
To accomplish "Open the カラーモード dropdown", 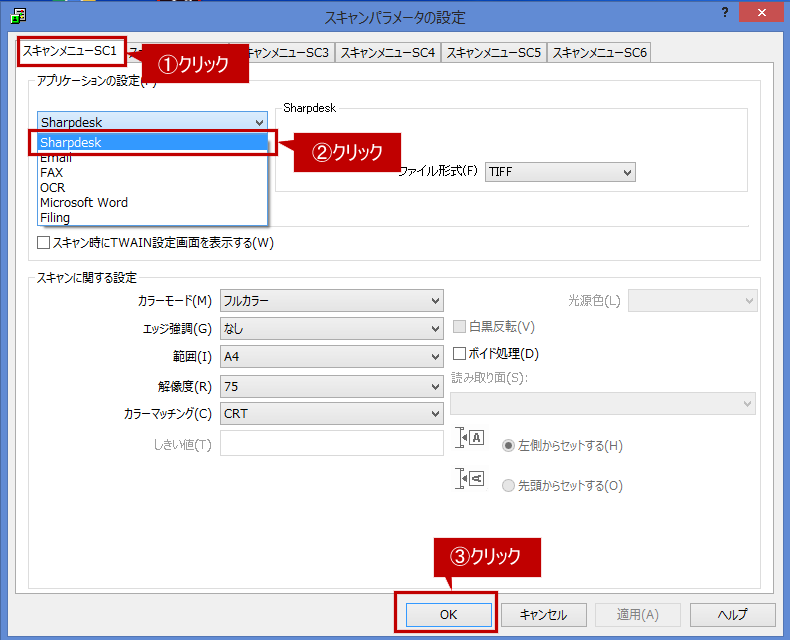I will (331, 301).
